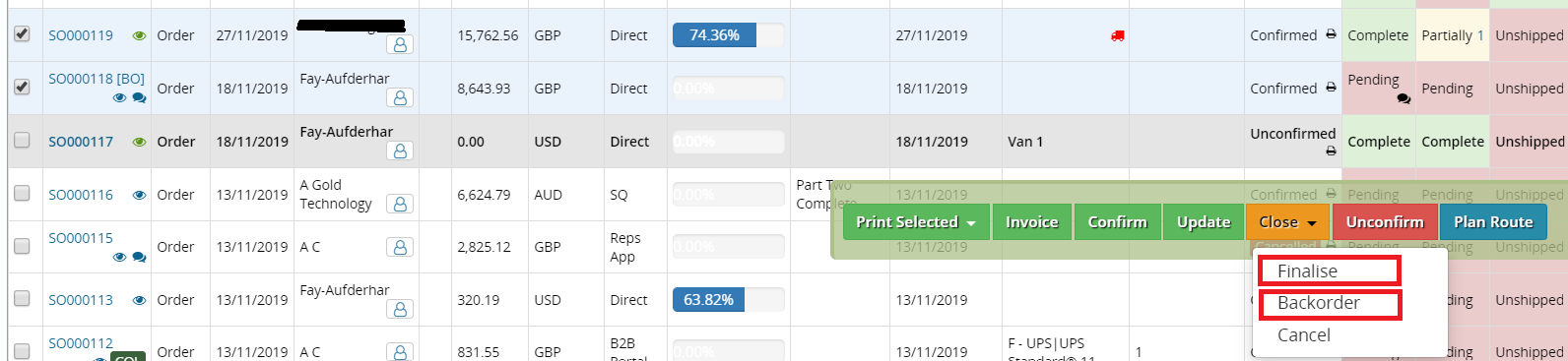
Task: Click the blue Plan Route button
Action: [x=1493, y=222]
